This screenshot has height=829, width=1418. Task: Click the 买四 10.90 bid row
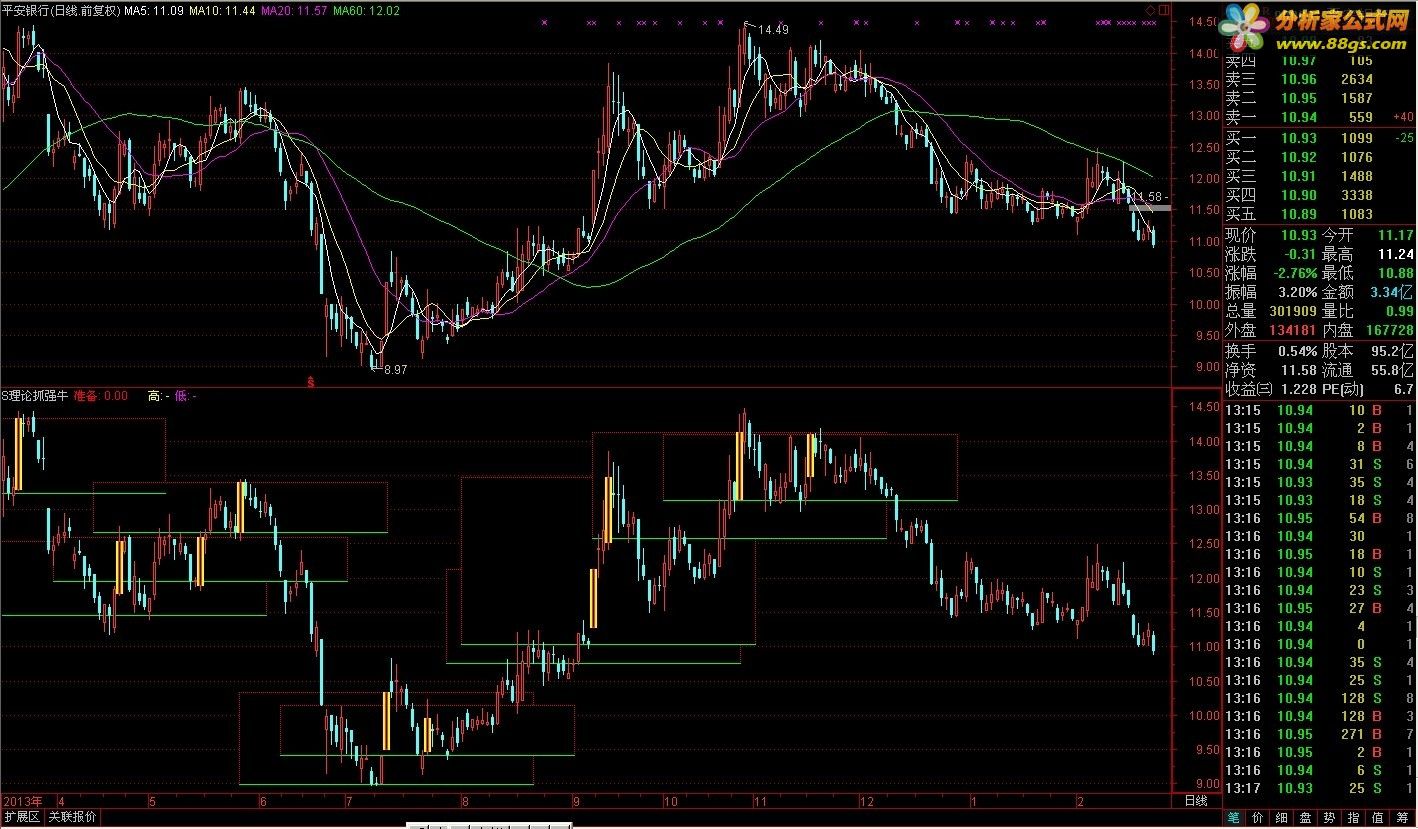tap(1320, 195)
